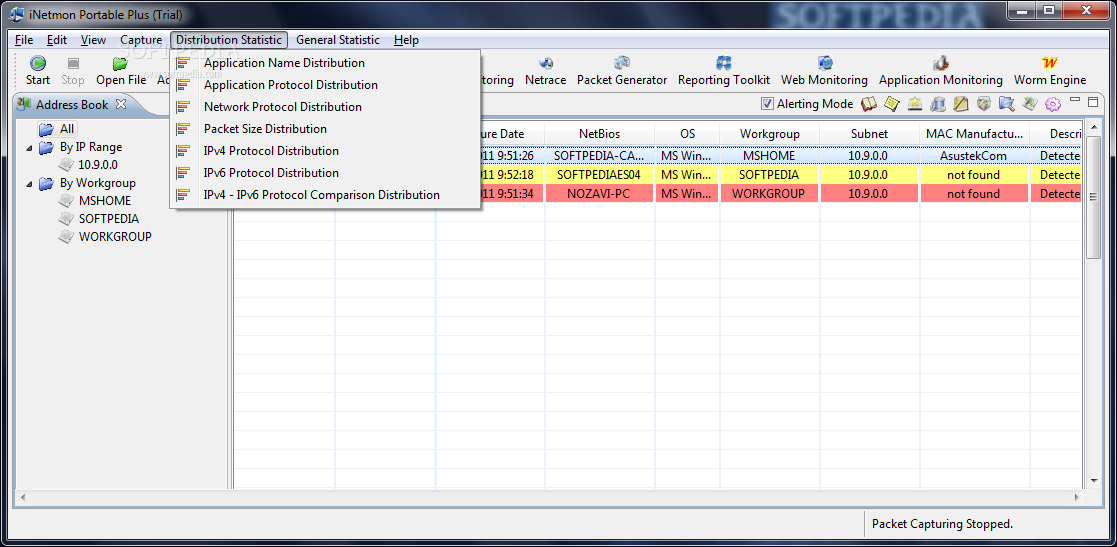Image resolution: width=1117 pixels, height=547 pixels.
Task: Choose Application Name Distribution
Action: [325, 63]
